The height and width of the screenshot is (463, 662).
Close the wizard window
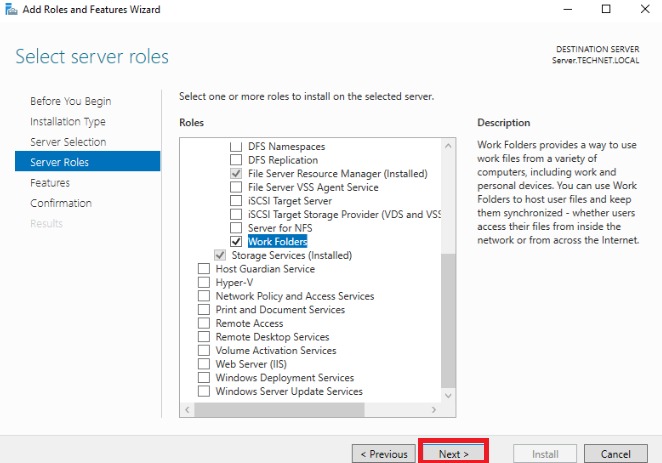pos(645,9)
